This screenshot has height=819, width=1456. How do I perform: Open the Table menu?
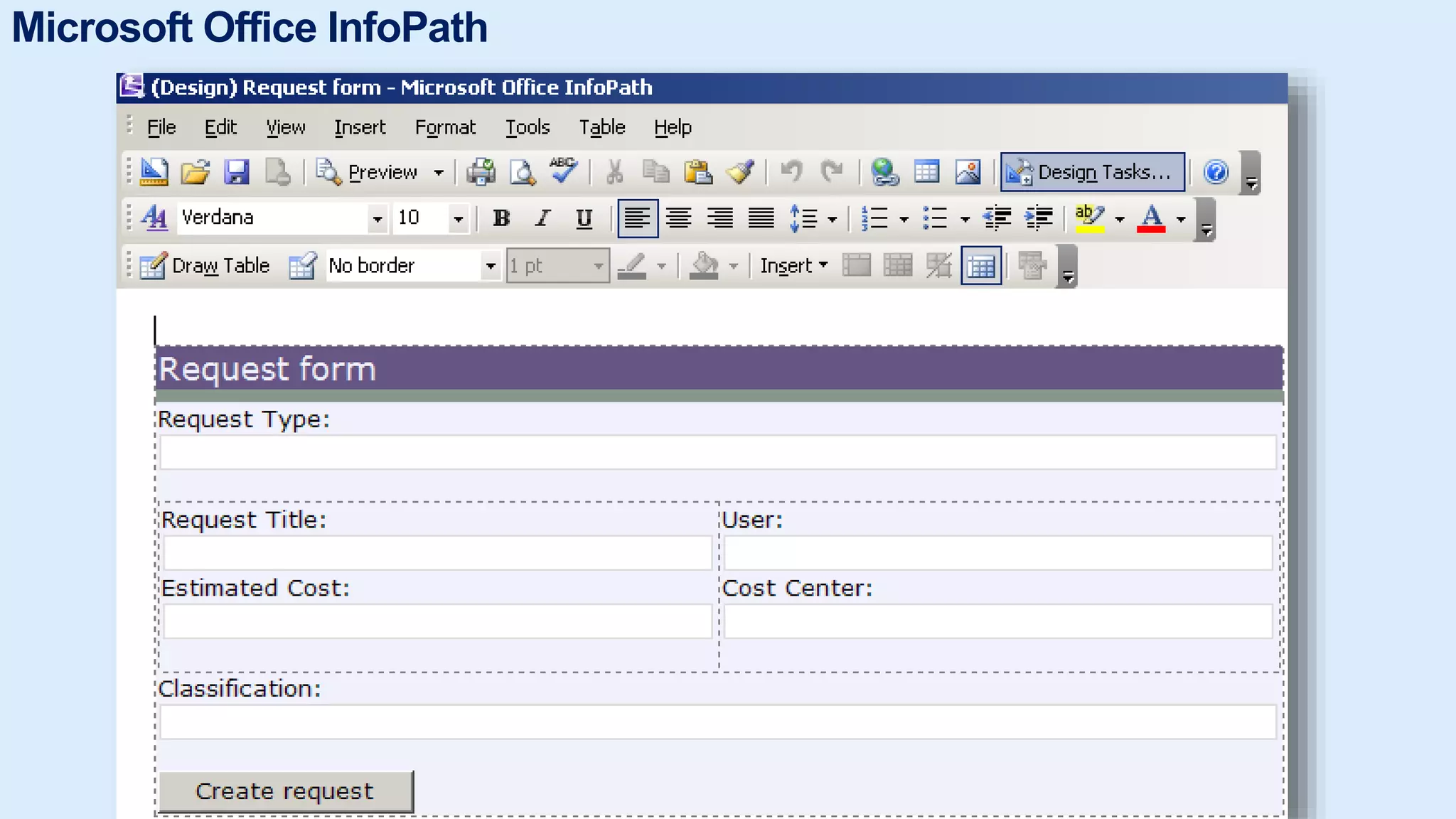pyautogui.click(x=601, y=127)
